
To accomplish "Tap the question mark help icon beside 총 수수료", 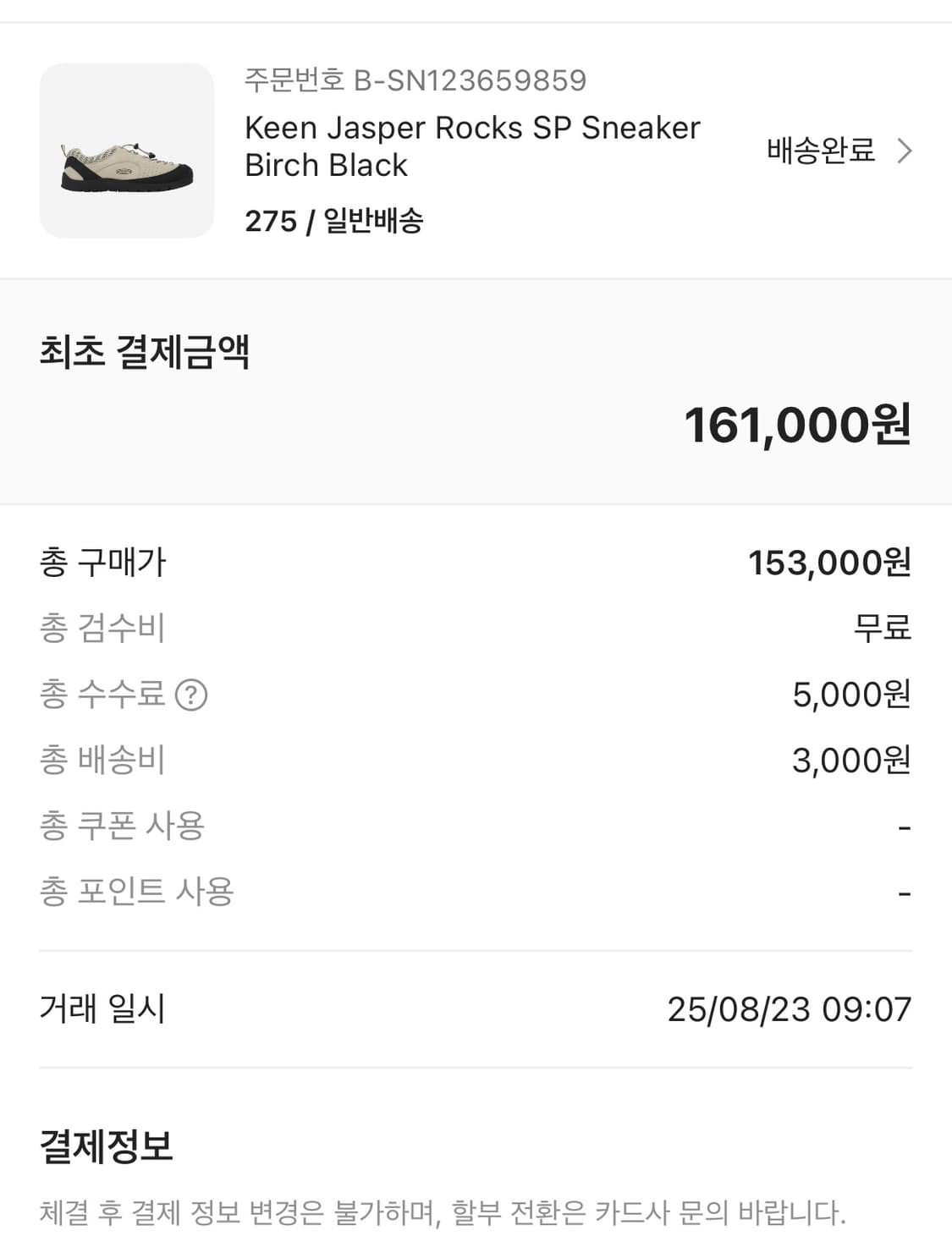I will tap(191, 695).
